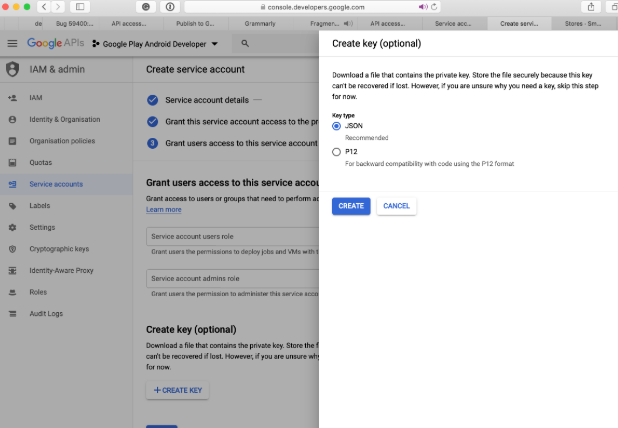Click the search magnifier icon

(x=245, y=43)
